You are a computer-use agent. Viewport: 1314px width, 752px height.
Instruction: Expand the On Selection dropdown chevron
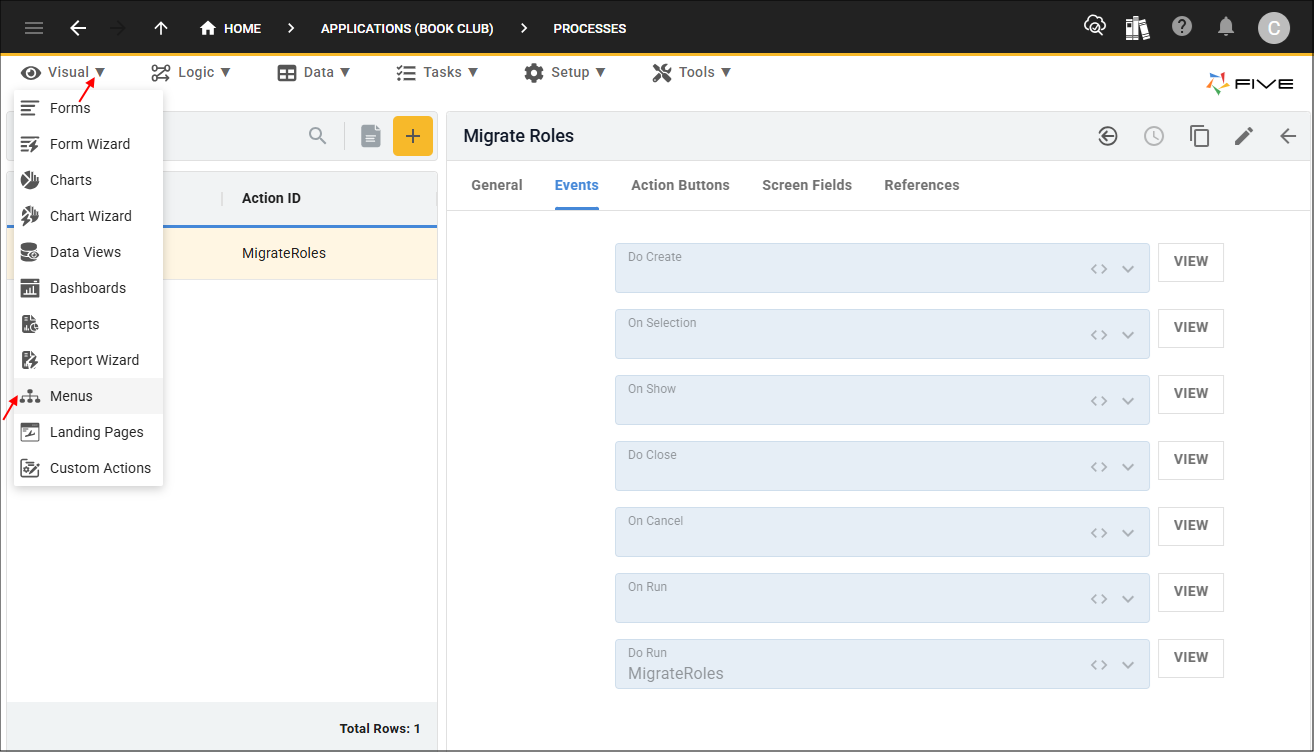pos(1128,335)
